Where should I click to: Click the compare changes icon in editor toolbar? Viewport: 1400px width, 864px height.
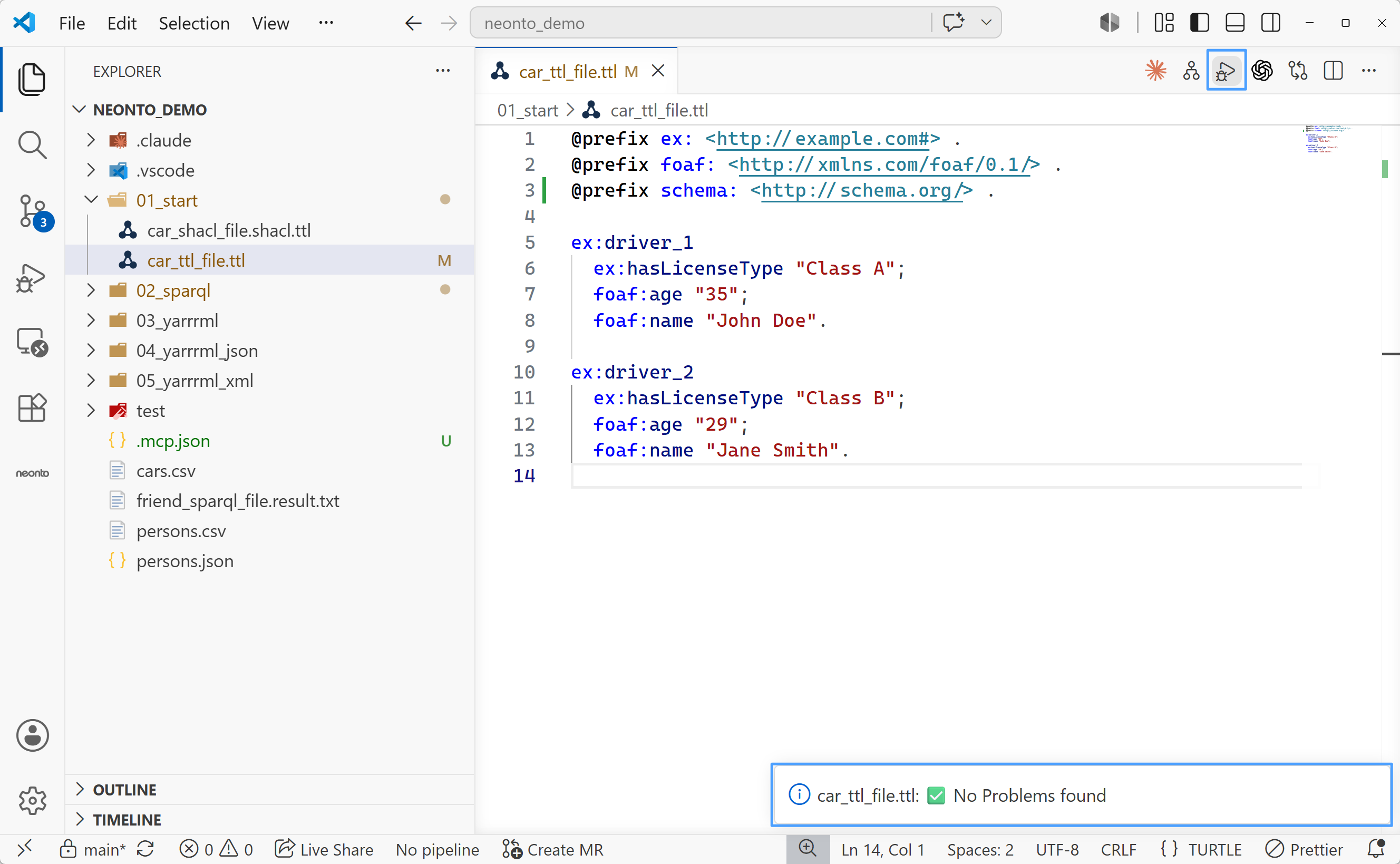tap(1298, 71)
